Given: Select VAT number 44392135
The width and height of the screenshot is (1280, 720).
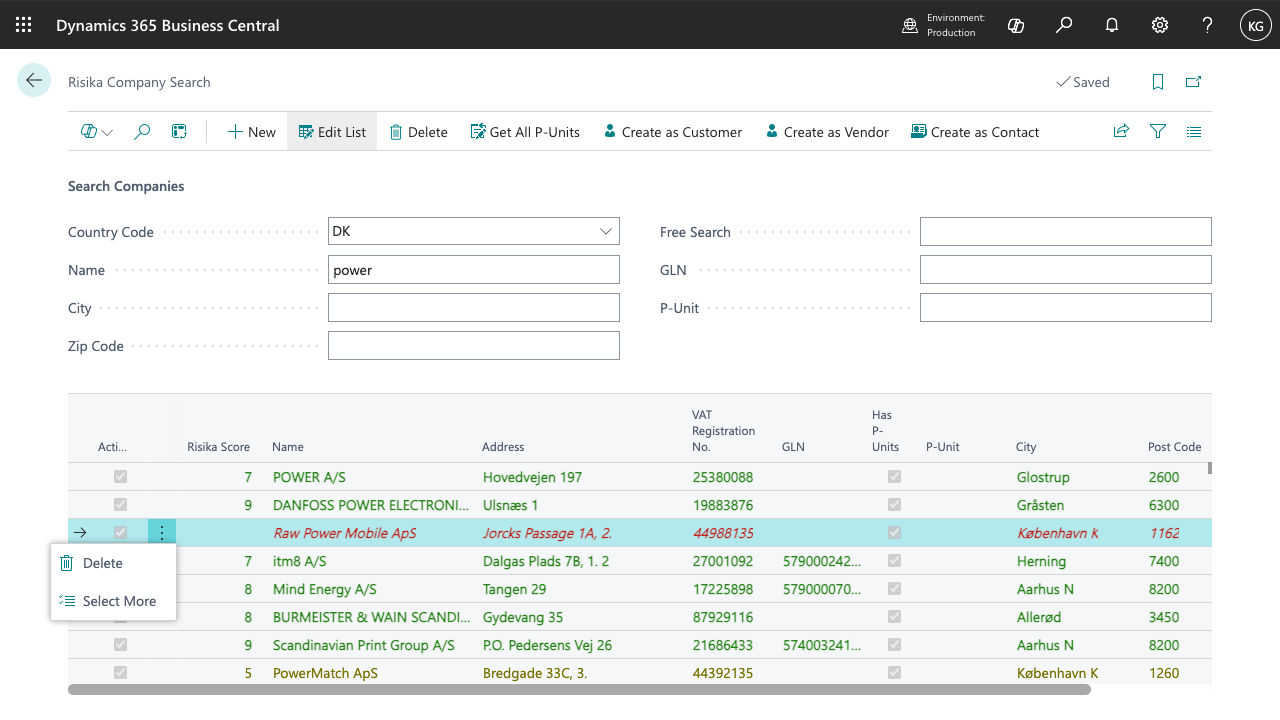Looking at the screenshot, I should click(x=723, y=673).
